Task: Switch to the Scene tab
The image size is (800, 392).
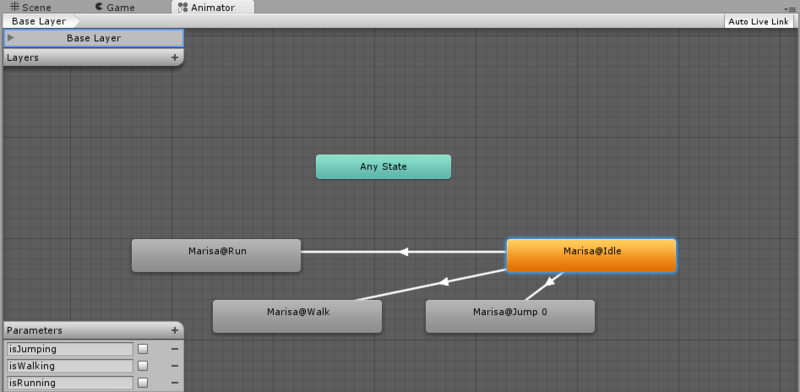Action: 31,7
